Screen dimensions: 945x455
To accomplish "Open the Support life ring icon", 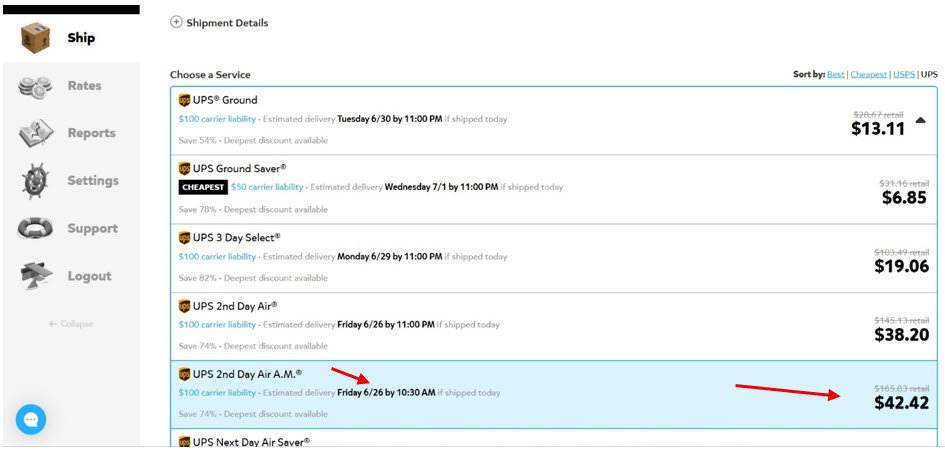I will point(36,229).
